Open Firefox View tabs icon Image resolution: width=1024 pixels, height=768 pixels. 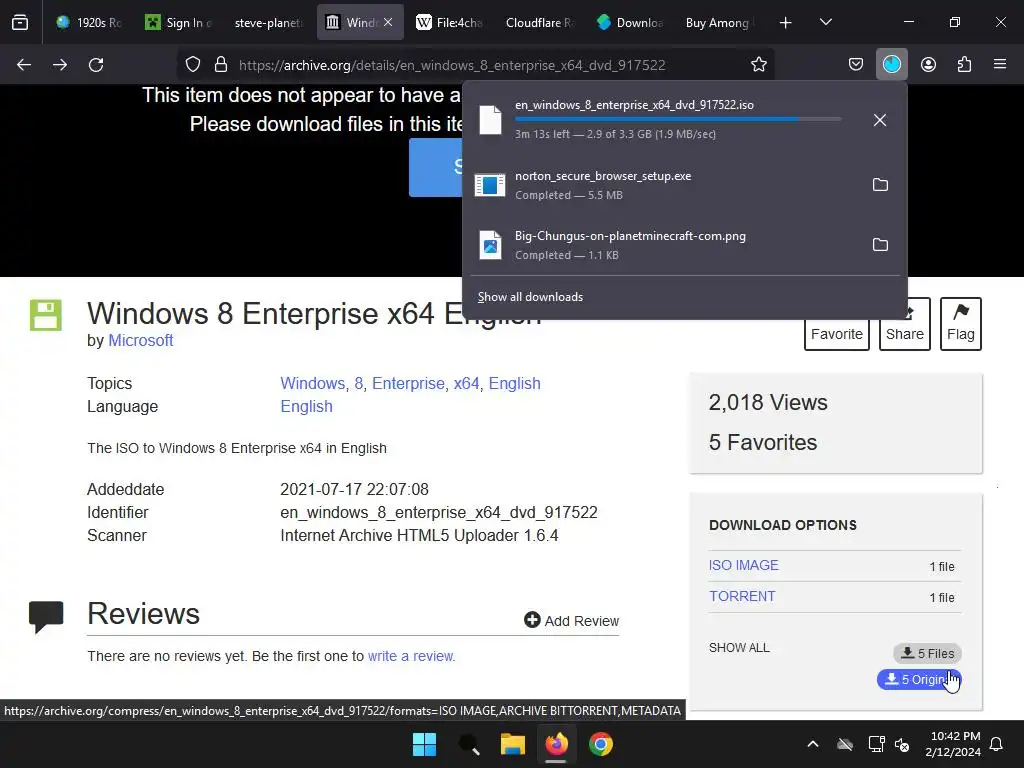(x=20, y=22)
